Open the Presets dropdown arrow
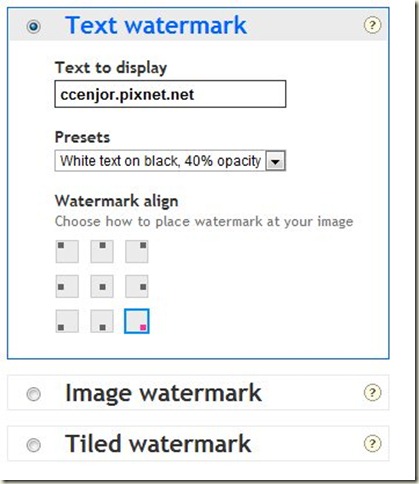 pyautogui.click(x=276, y=161)
